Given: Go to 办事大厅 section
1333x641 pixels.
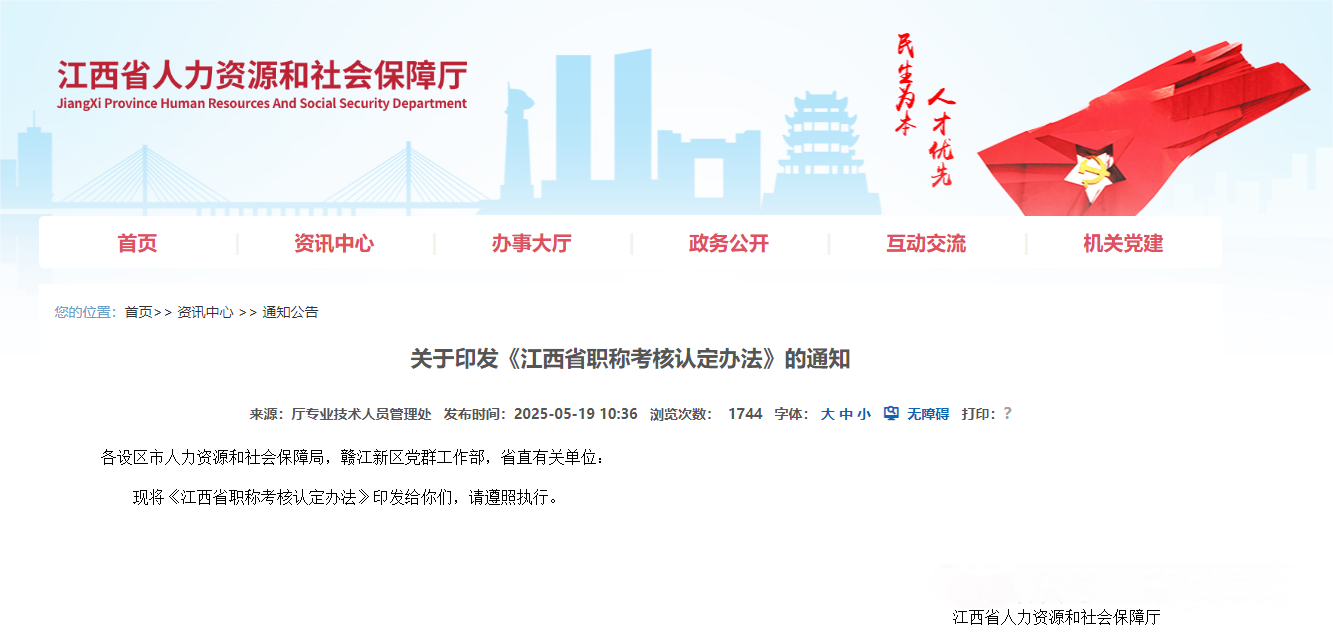Looking at the screenshot, I should pyautogui.click(x=531, y=243).
